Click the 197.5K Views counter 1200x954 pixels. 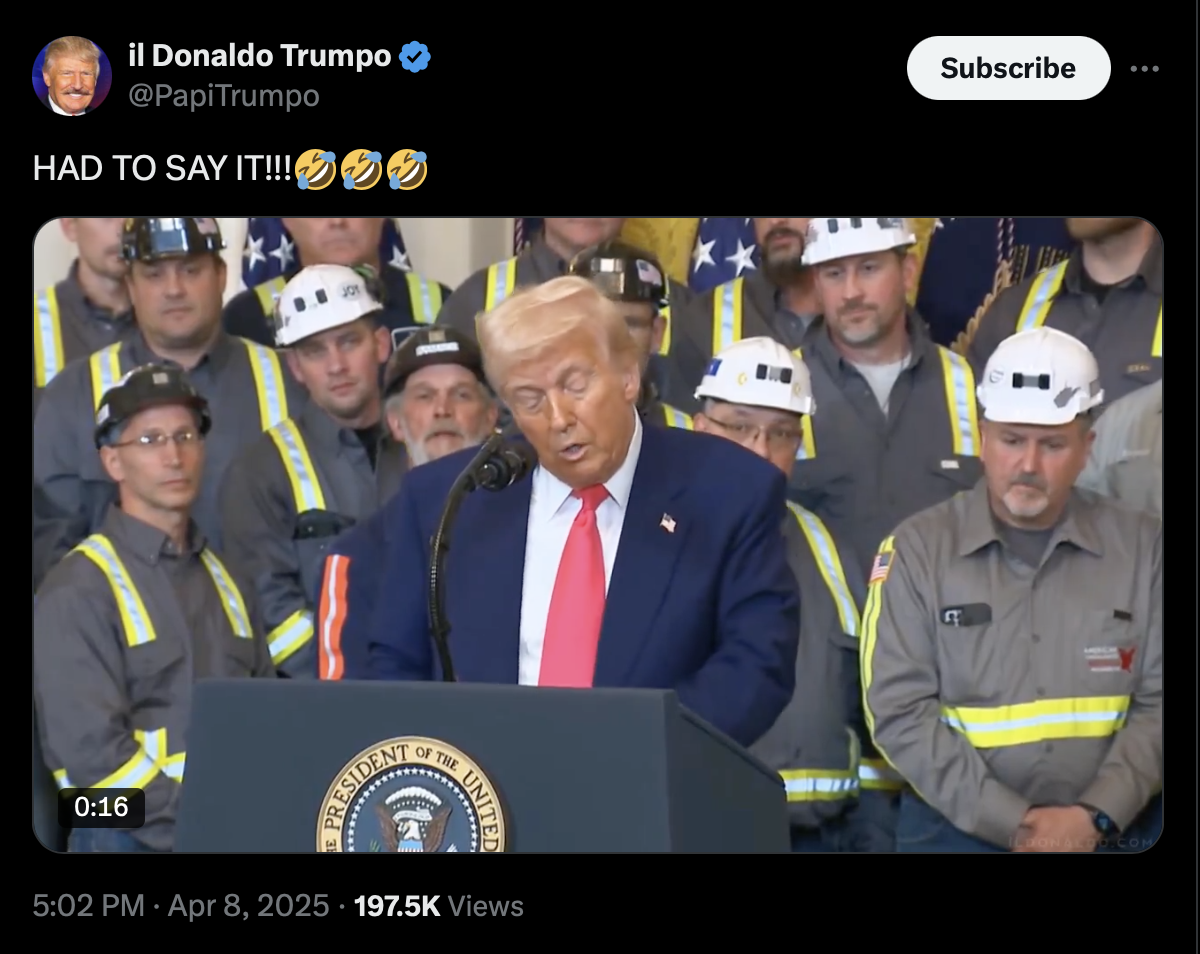point(439,907)
